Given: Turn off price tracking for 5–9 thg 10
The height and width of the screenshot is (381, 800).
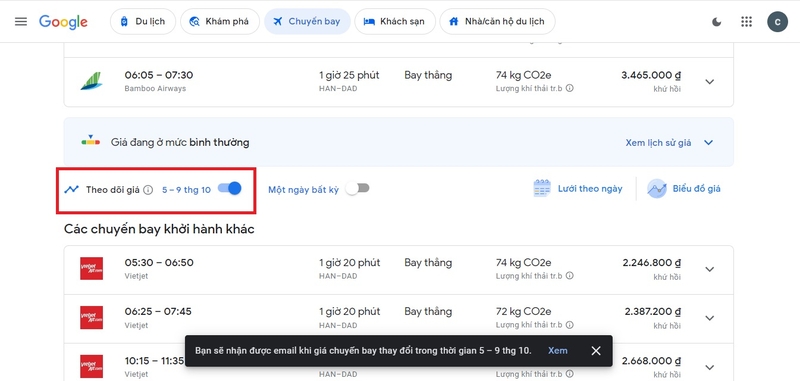Looking at the screenshot, I should pyautogui.click(x=230, y=188).
